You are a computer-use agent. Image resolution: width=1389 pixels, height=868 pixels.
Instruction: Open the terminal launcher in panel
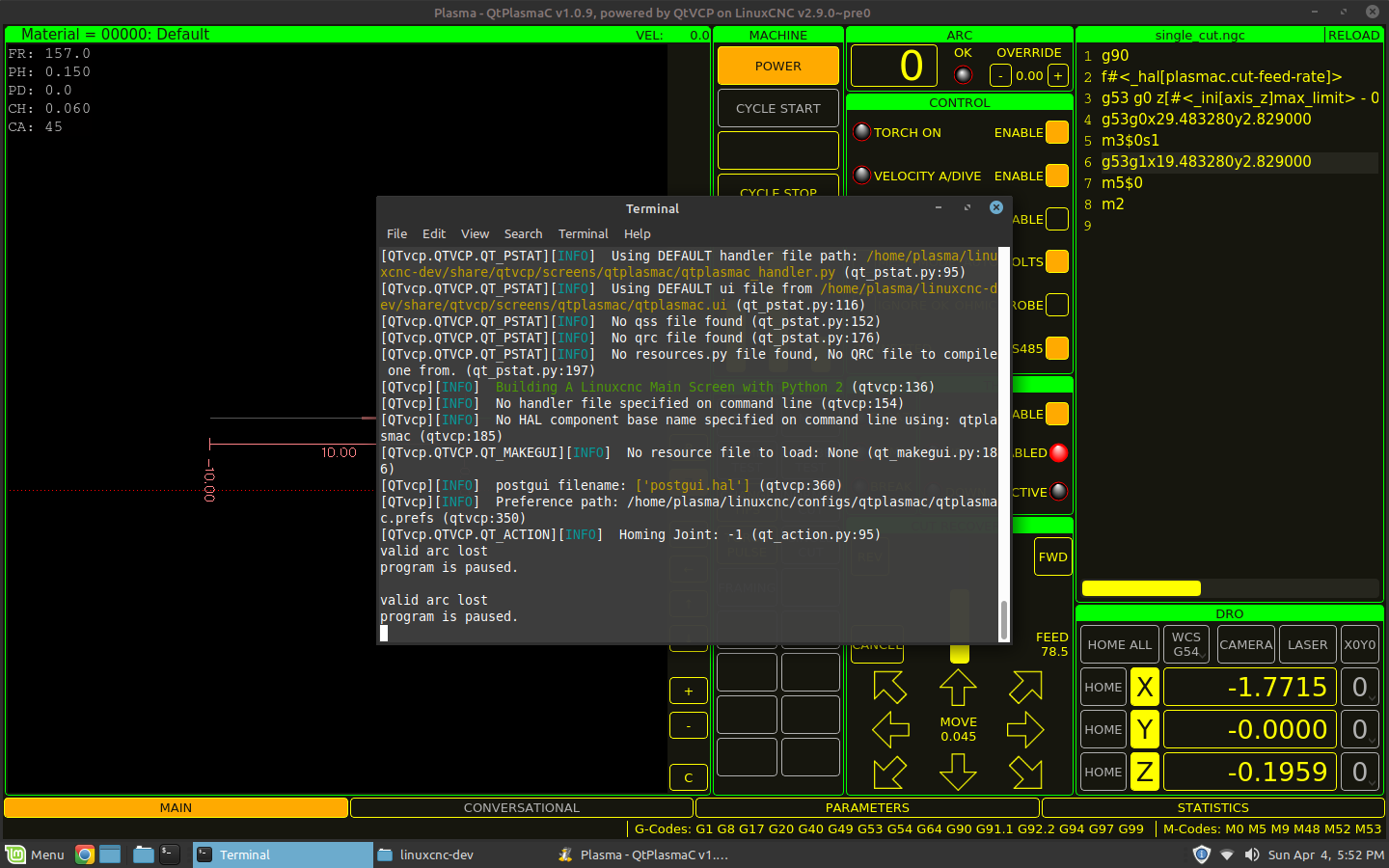[169, 854]
